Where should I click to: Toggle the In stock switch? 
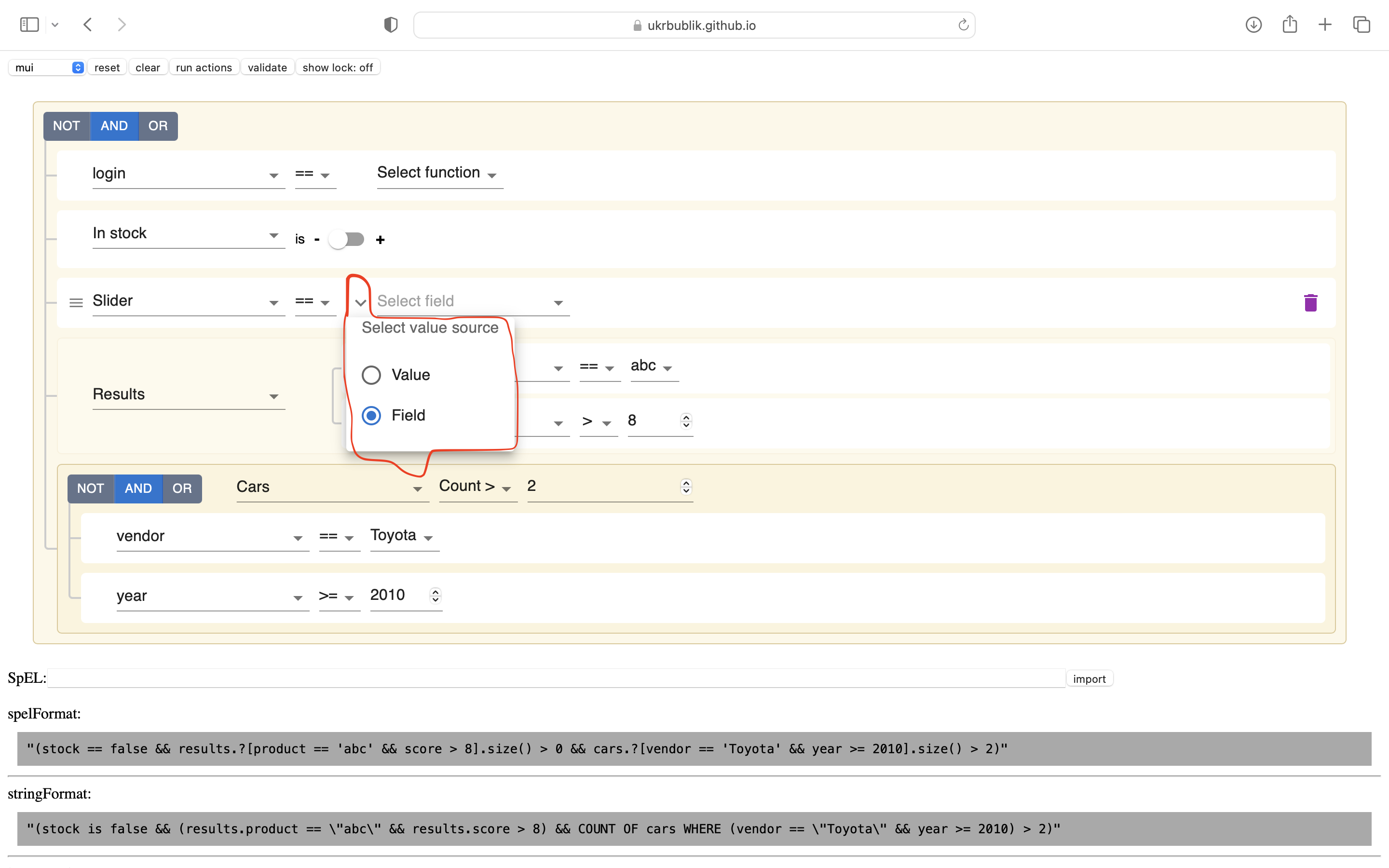coord(346,239)
